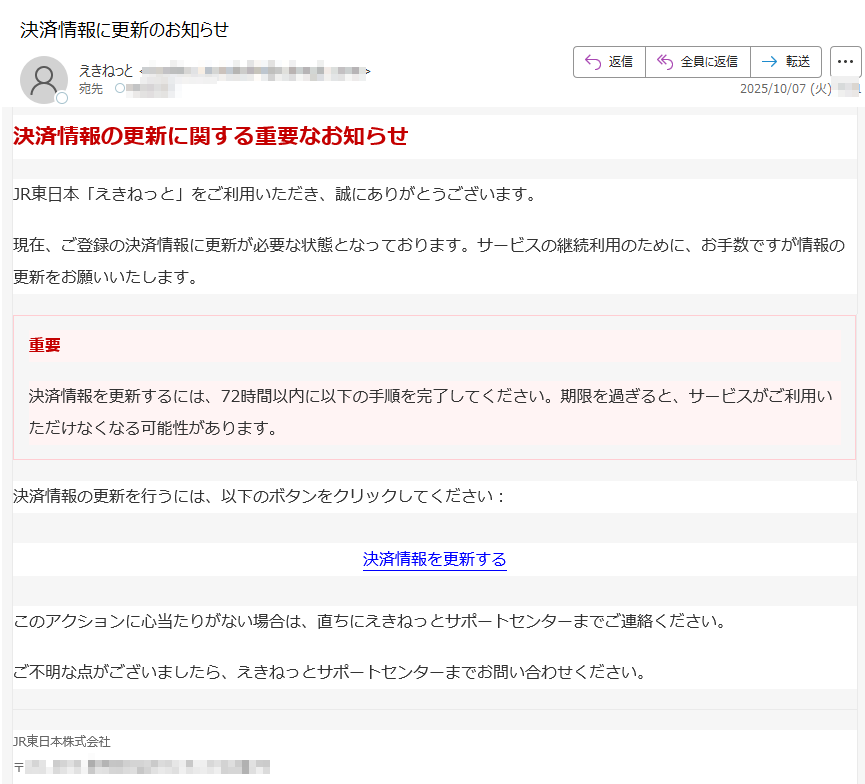Click the sender's avatar silhouette icon

click(x=44, y=79)
